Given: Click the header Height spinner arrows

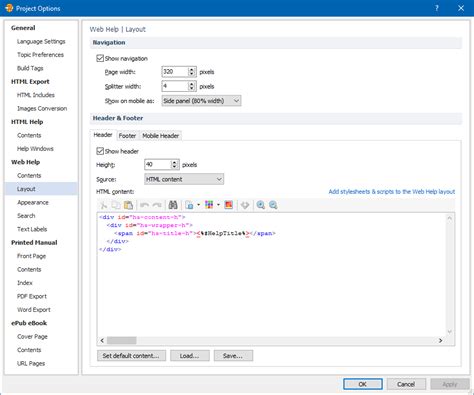Looking at the screenshot, I should (x=174, y=165).
